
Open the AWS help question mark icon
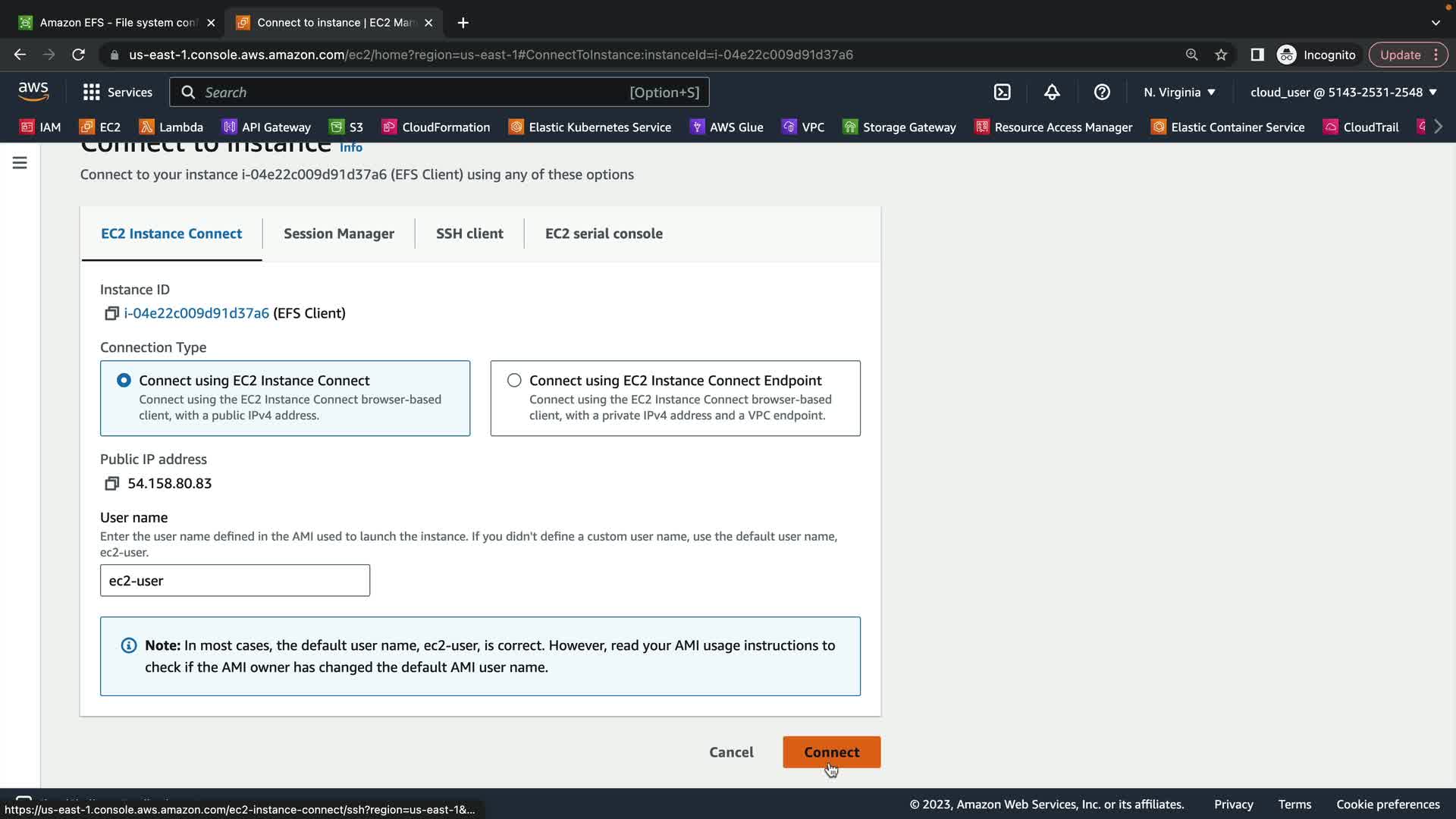tap(1102, 92)
